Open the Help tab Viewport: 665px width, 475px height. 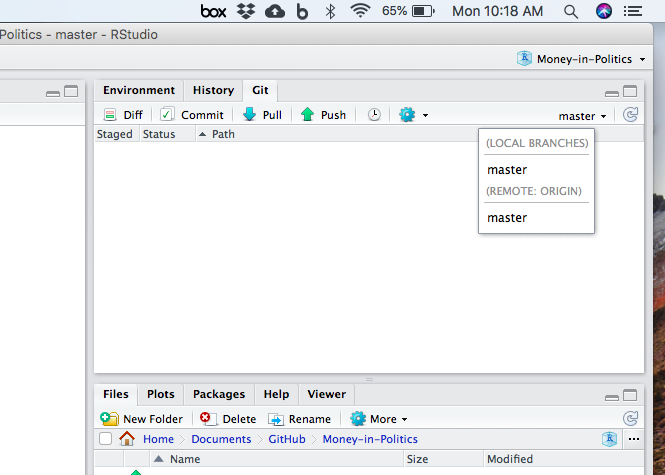click(276, 394)
